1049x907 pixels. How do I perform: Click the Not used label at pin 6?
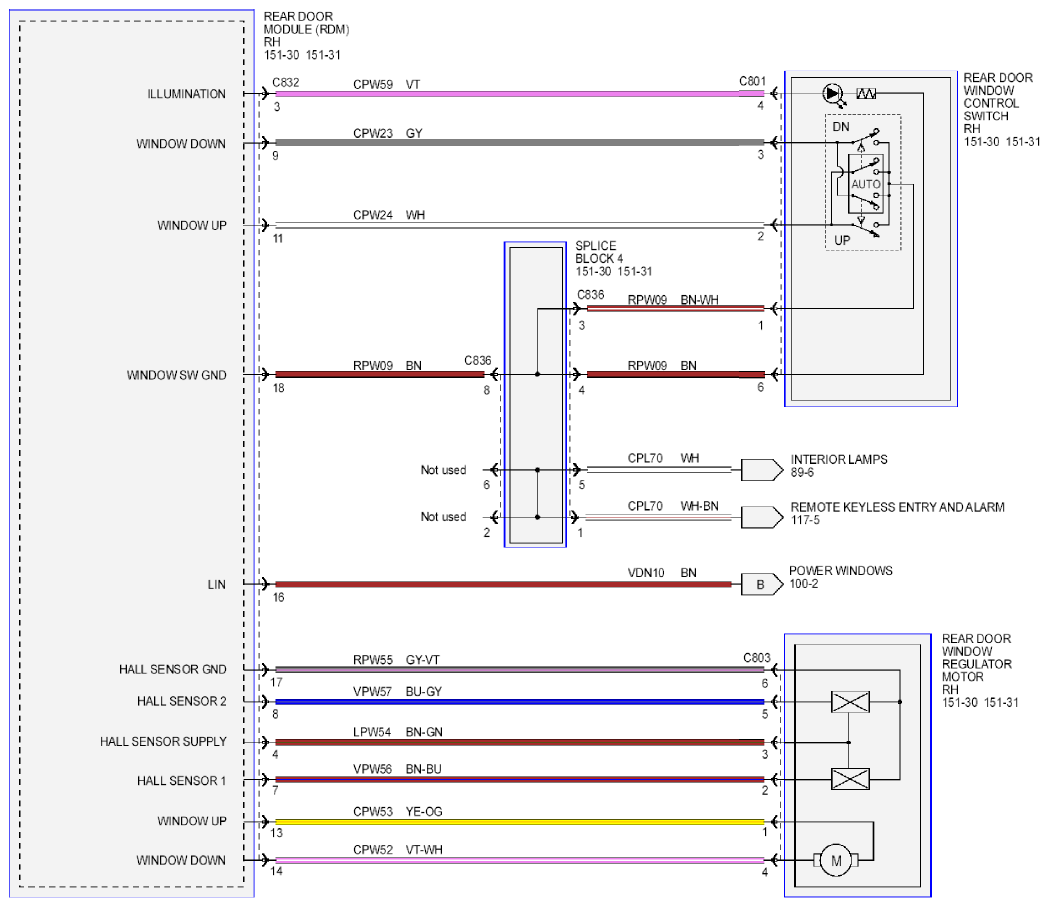[443, 470]
